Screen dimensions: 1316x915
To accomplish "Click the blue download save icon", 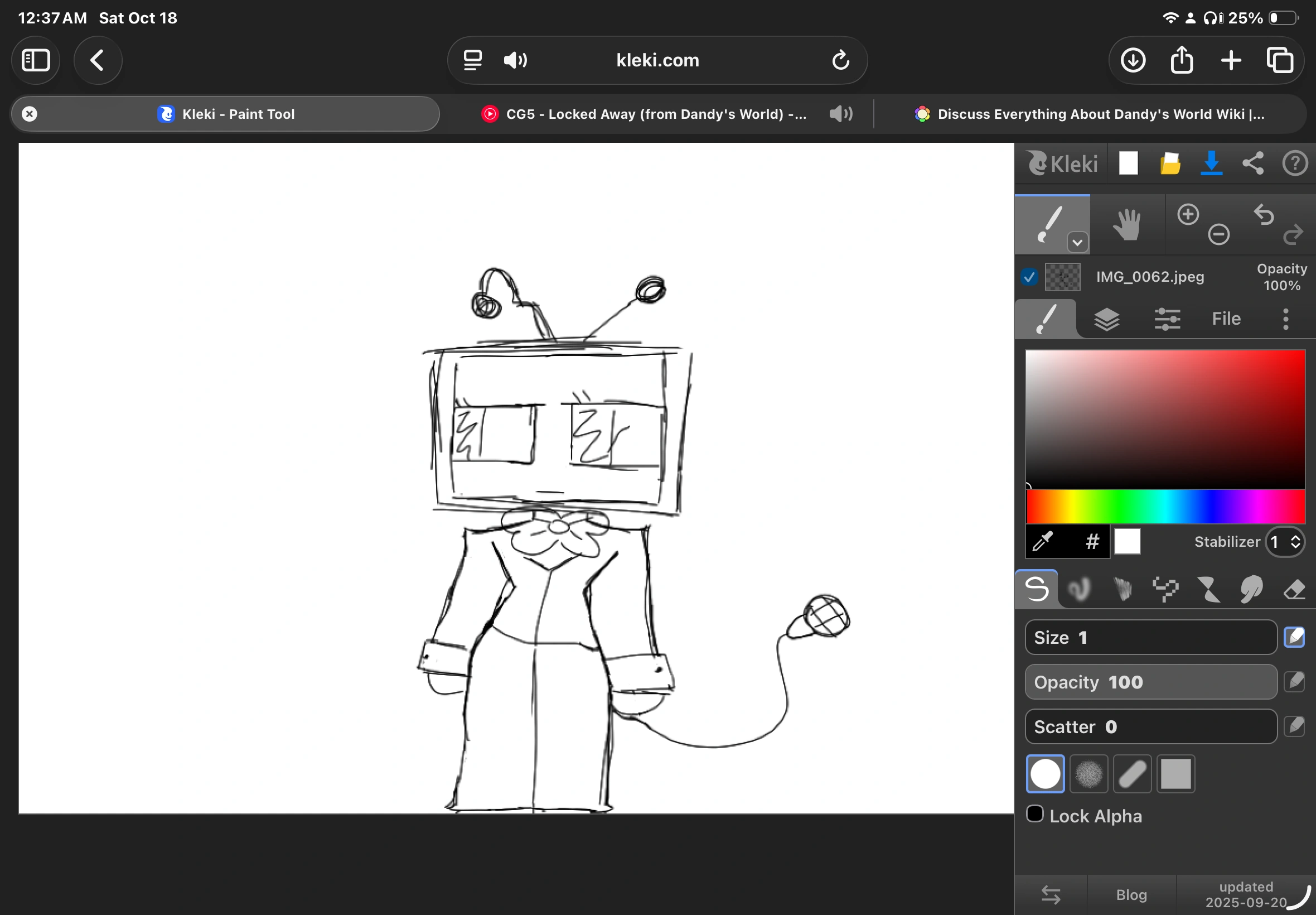I will (1211, 163).
